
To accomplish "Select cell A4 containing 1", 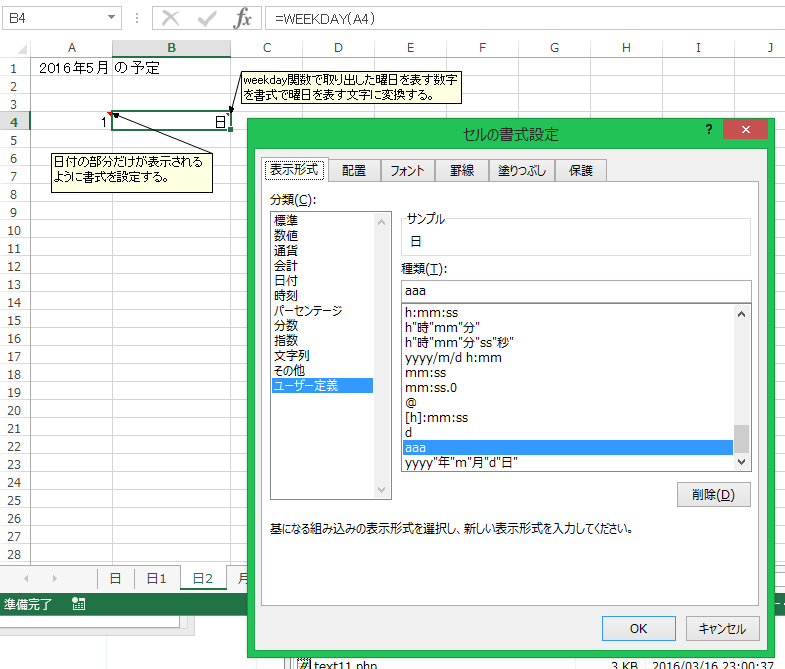I will (x=72, y=122).
